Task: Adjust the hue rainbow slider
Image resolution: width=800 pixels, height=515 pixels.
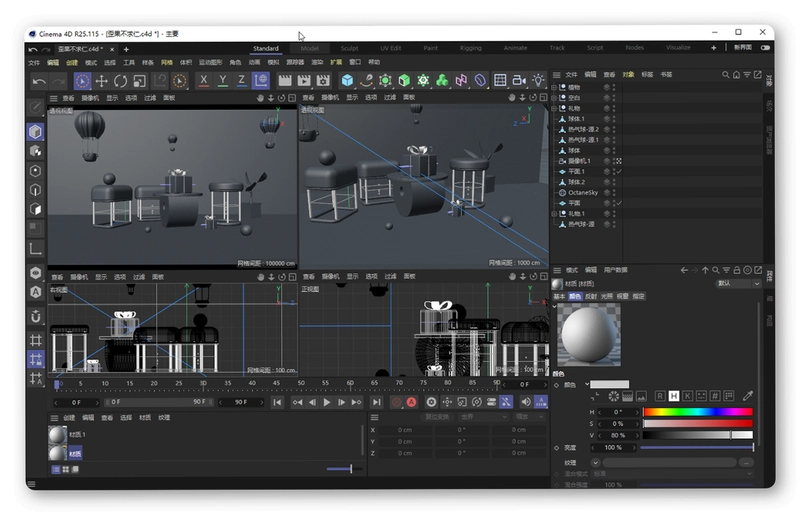Action: click(x=697, y=411)
